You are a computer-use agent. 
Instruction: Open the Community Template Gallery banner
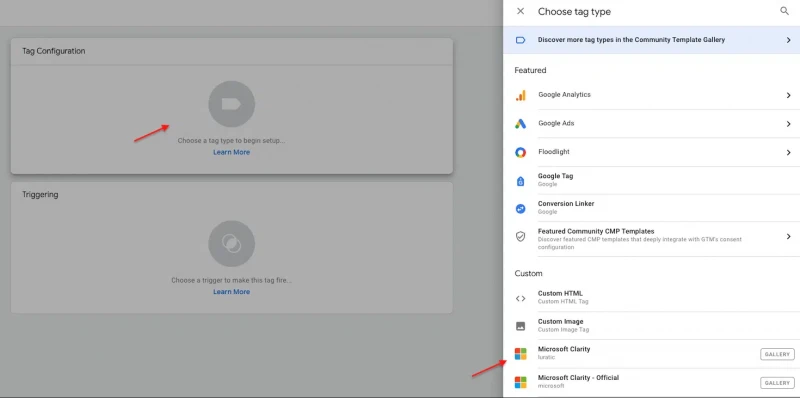click(652, 40)
